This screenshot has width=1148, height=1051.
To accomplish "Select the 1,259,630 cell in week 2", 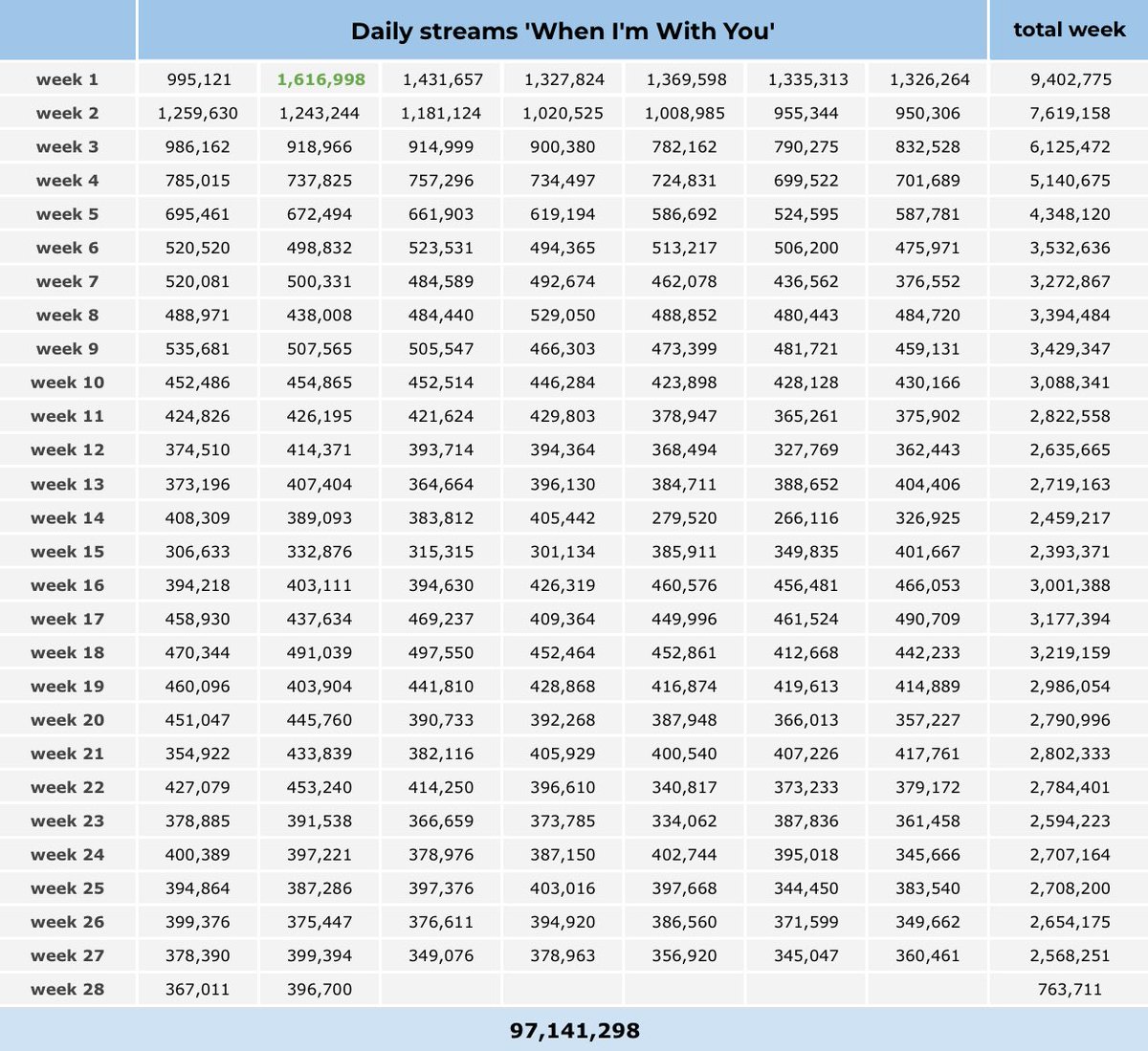I will (198, 113).
